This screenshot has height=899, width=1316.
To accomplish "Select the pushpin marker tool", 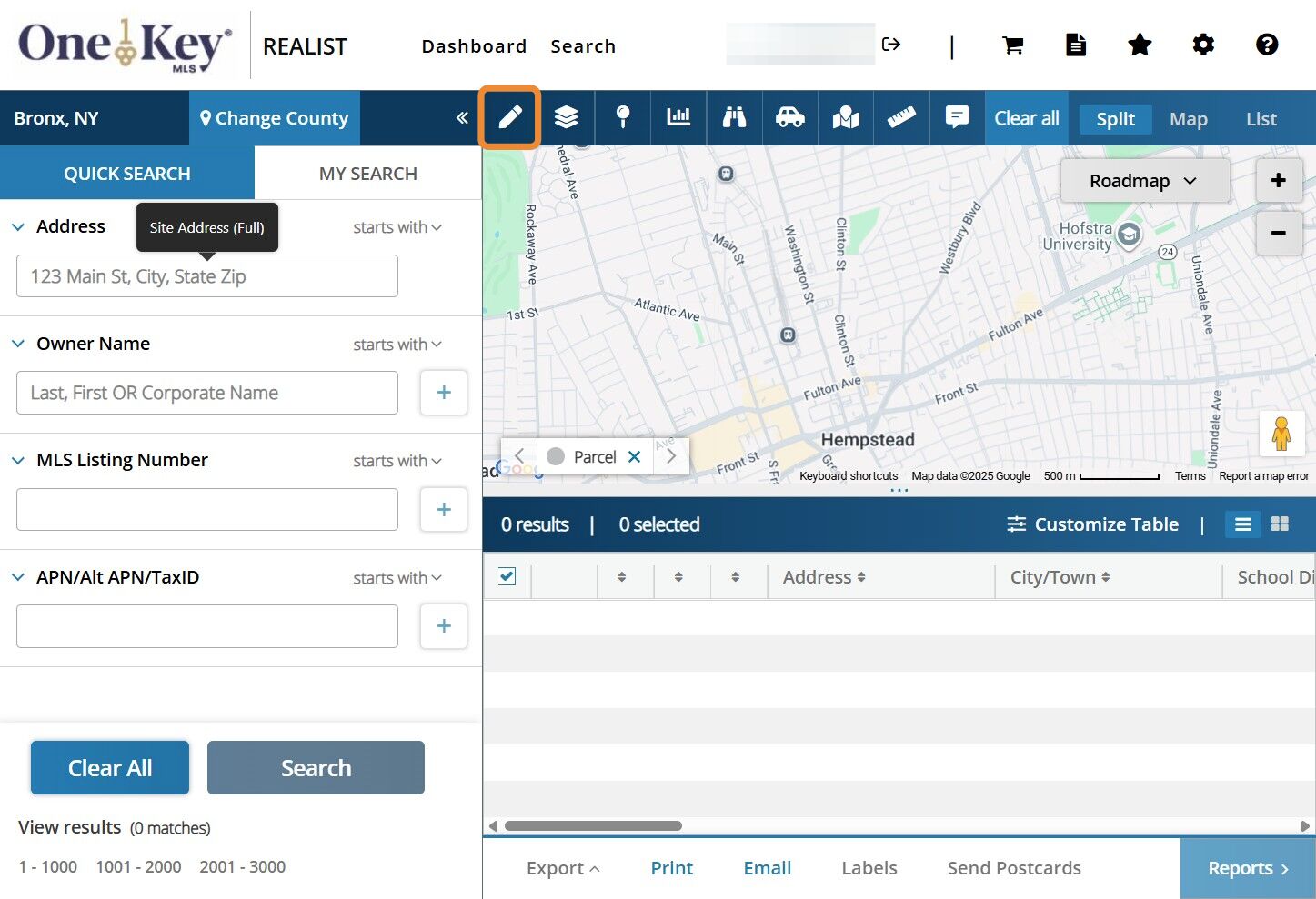I will point(623,117).
